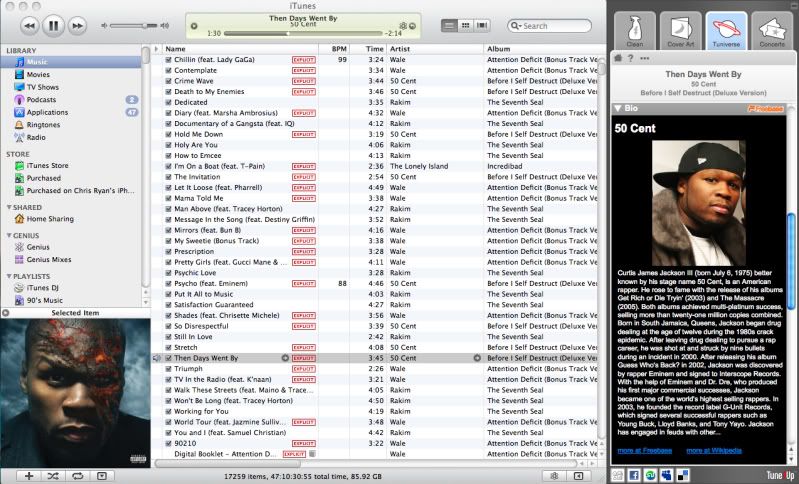Hide the artwork viewer panel
Screen dimensions: 799x484
pos(102,476)
